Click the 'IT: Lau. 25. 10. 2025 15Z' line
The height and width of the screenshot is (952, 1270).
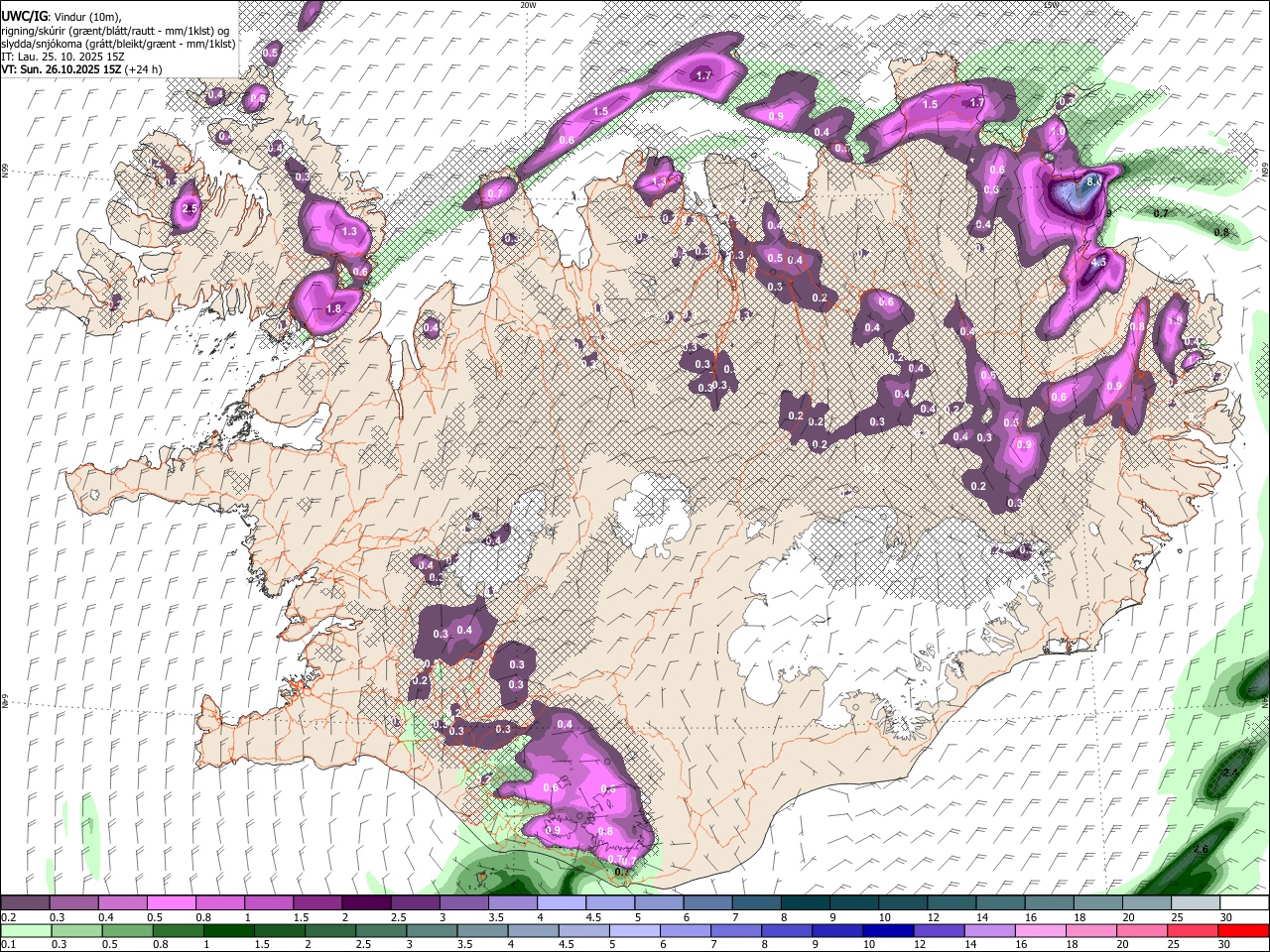pyautogui.click(x=62, y=57)
